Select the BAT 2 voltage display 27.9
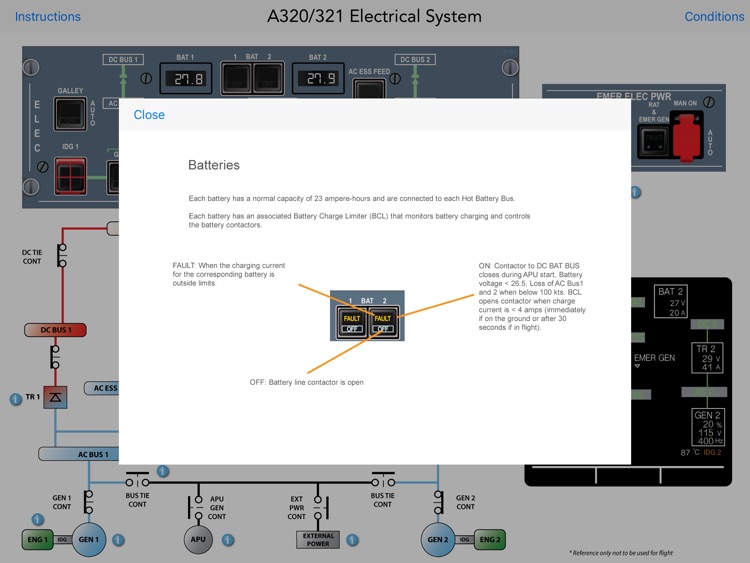The height and width of the screenshot is (563, 750). pos(318,78)
